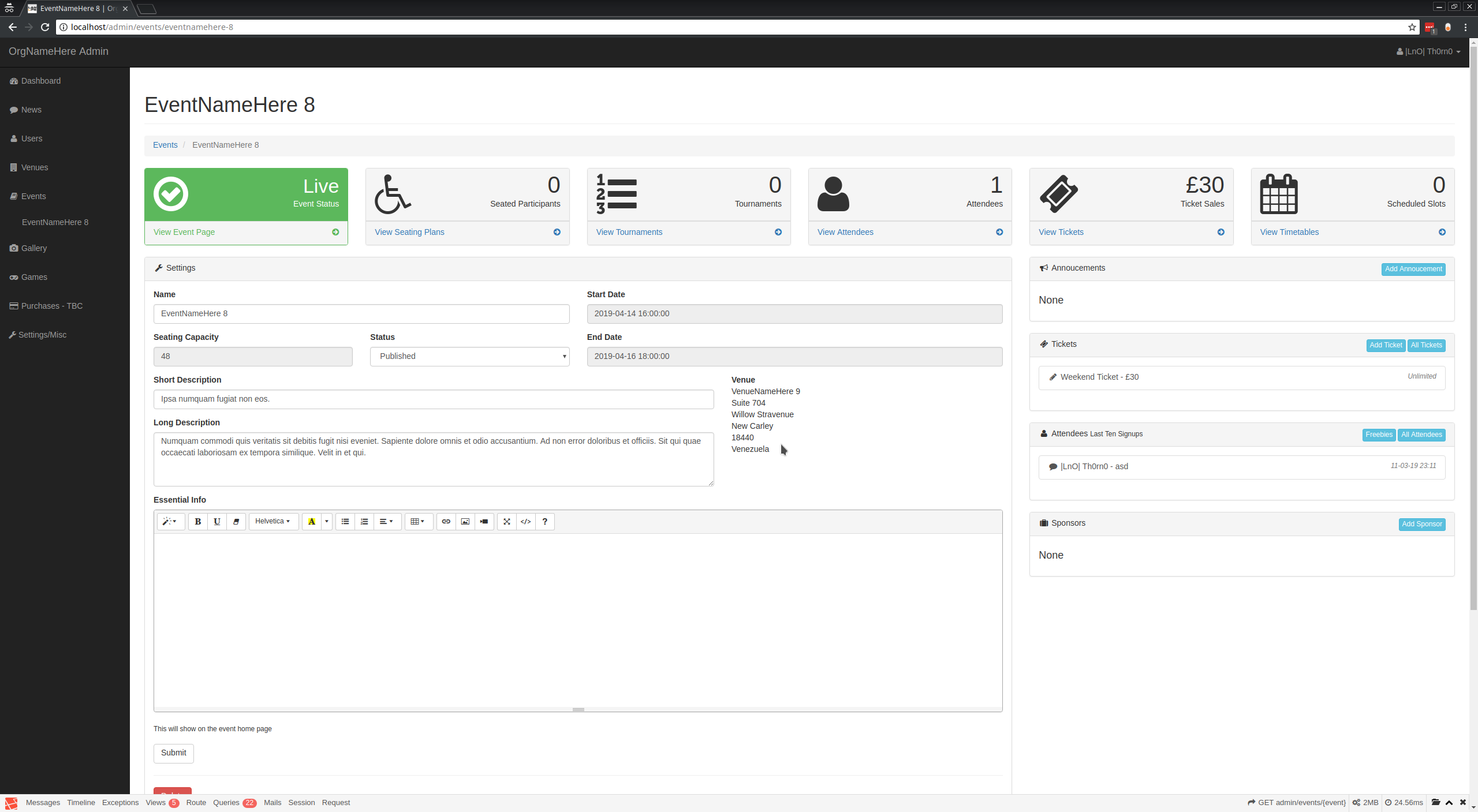Click the Freebies toggle button

tap(1379, 434)
